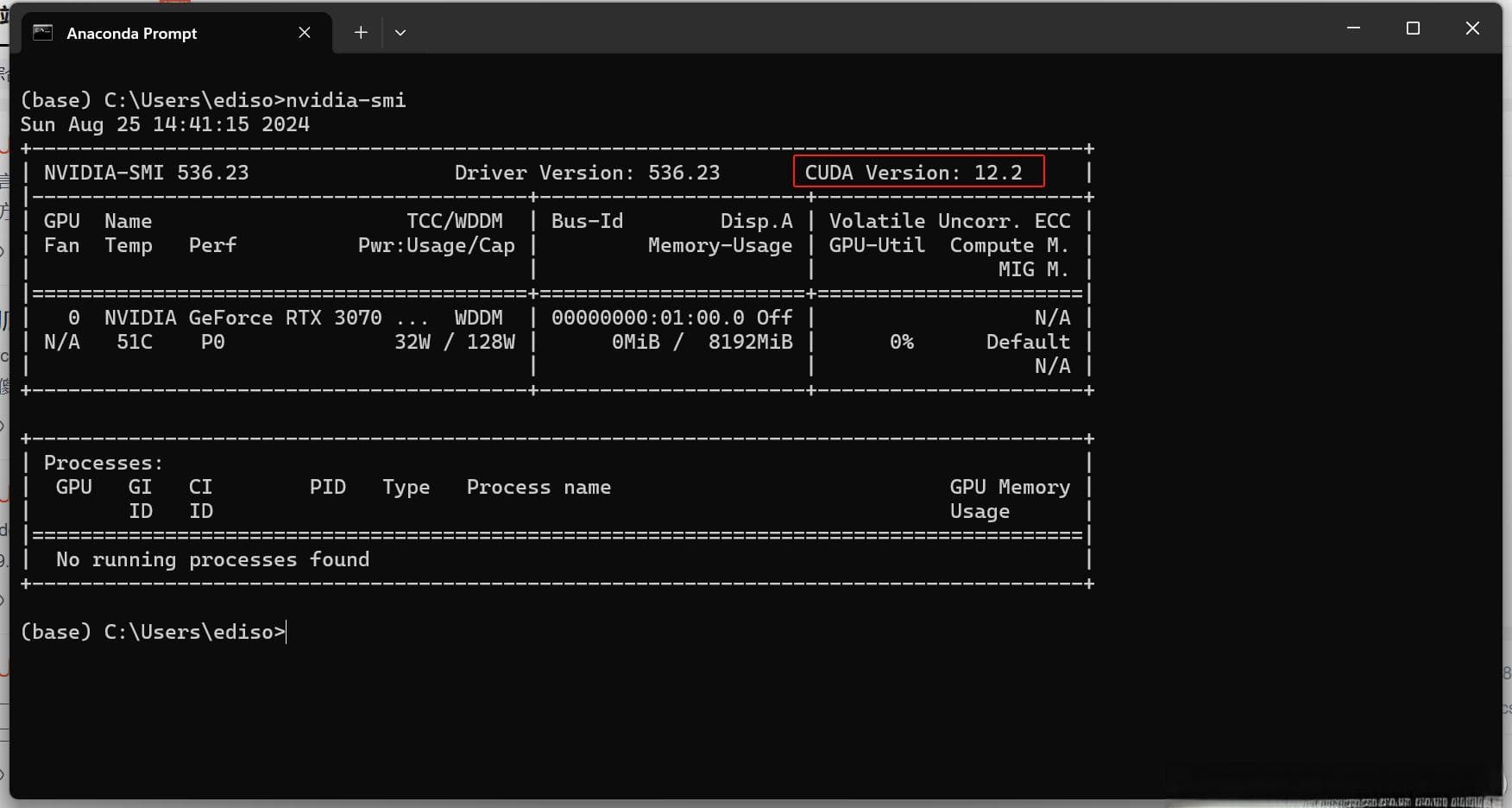The image size is (1512, 808).
Task: Click the 'P0' performance state
Action: (x=213, y=342)
